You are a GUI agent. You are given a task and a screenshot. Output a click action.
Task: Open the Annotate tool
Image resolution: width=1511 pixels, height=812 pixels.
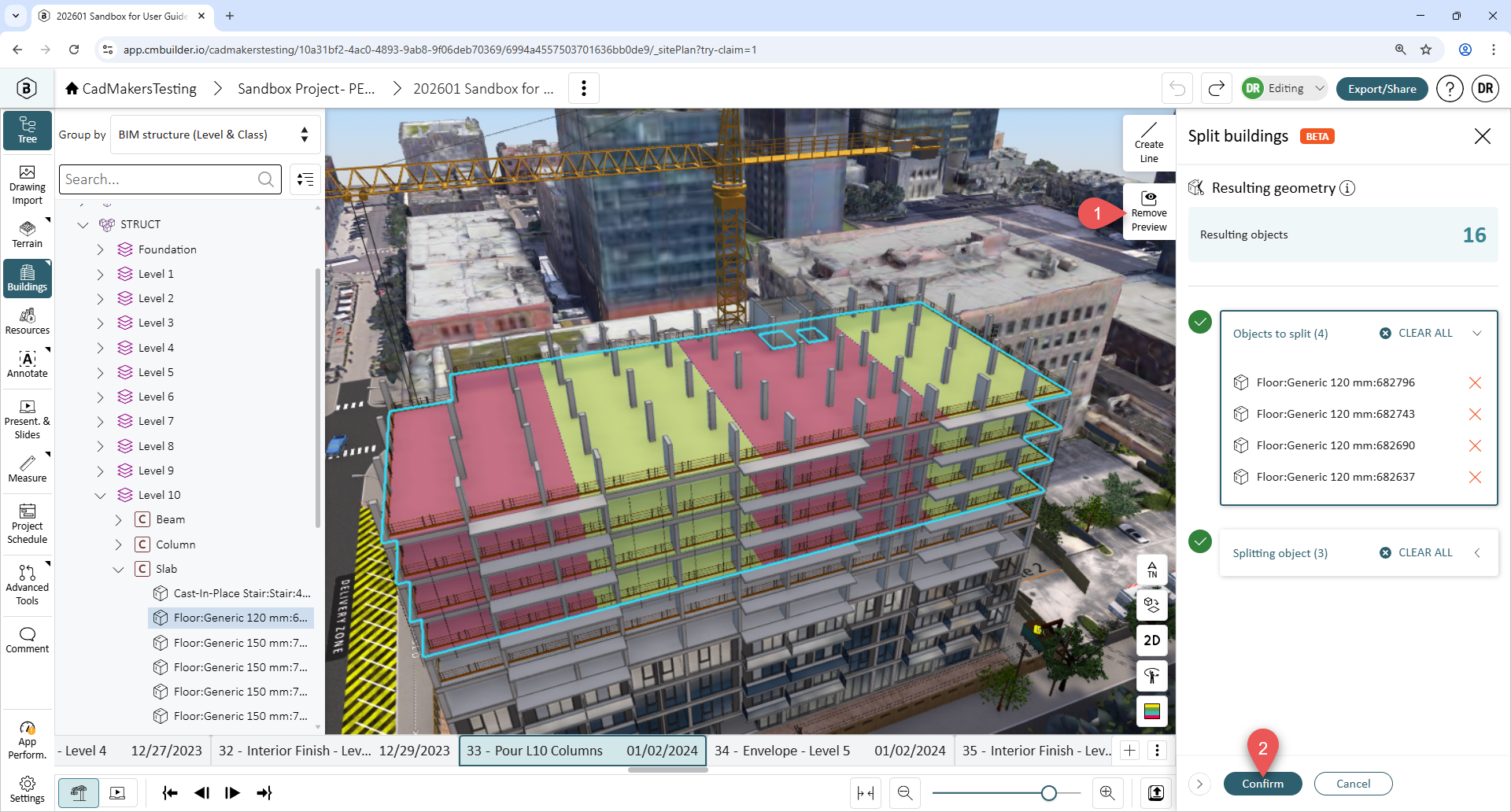pyautogui.click(x=28, y=364)
